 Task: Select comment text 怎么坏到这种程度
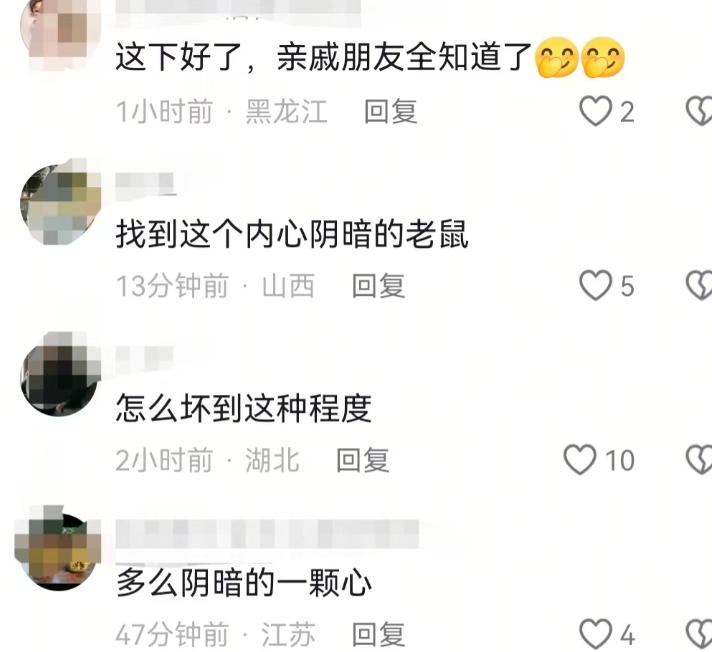click(x=244, y=408)
